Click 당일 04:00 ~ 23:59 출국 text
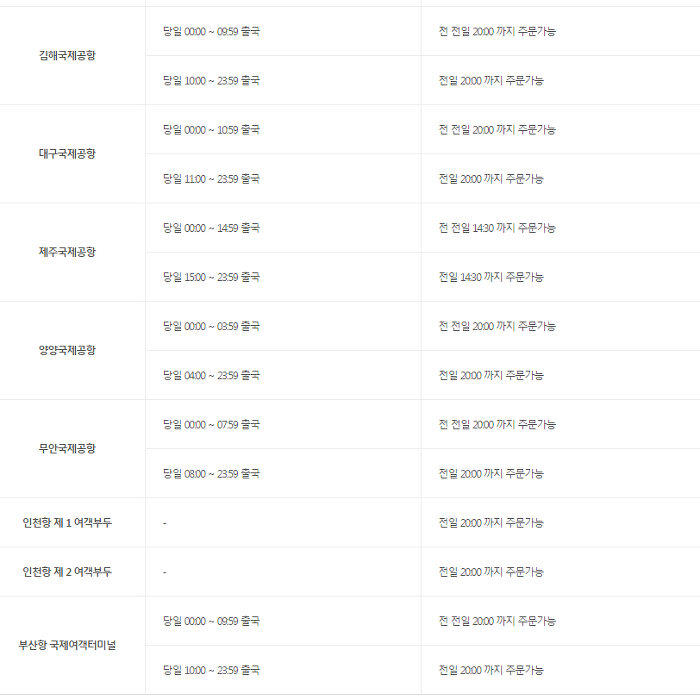This screenshot has width=700, height=700. point(211,375)
